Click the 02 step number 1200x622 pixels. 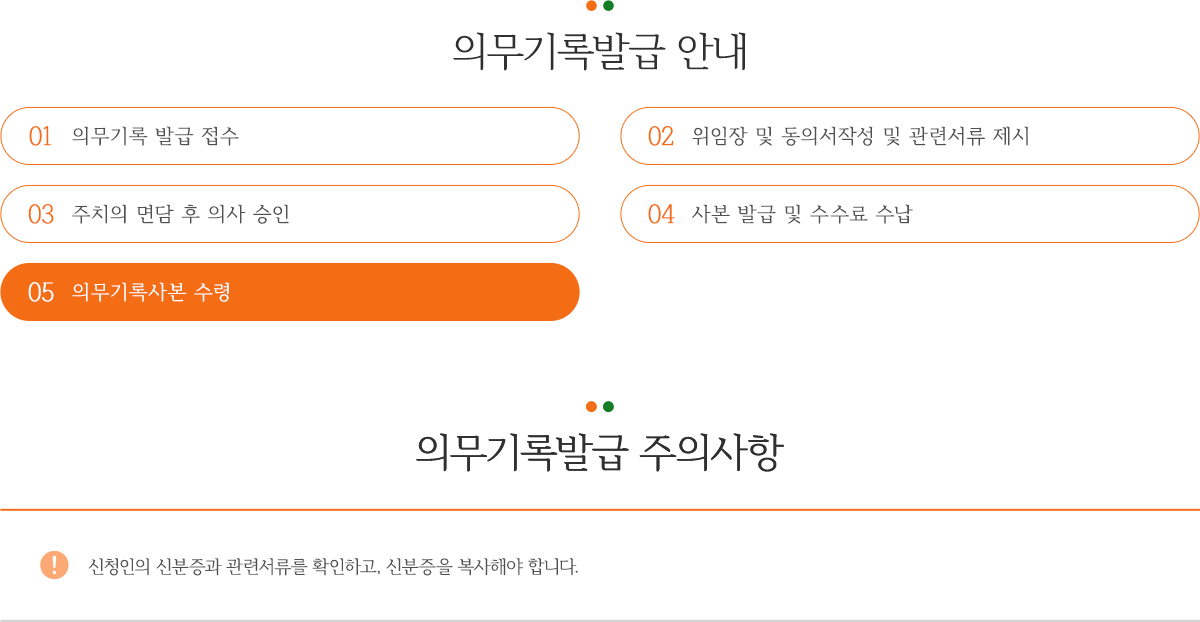pos(661,136)
